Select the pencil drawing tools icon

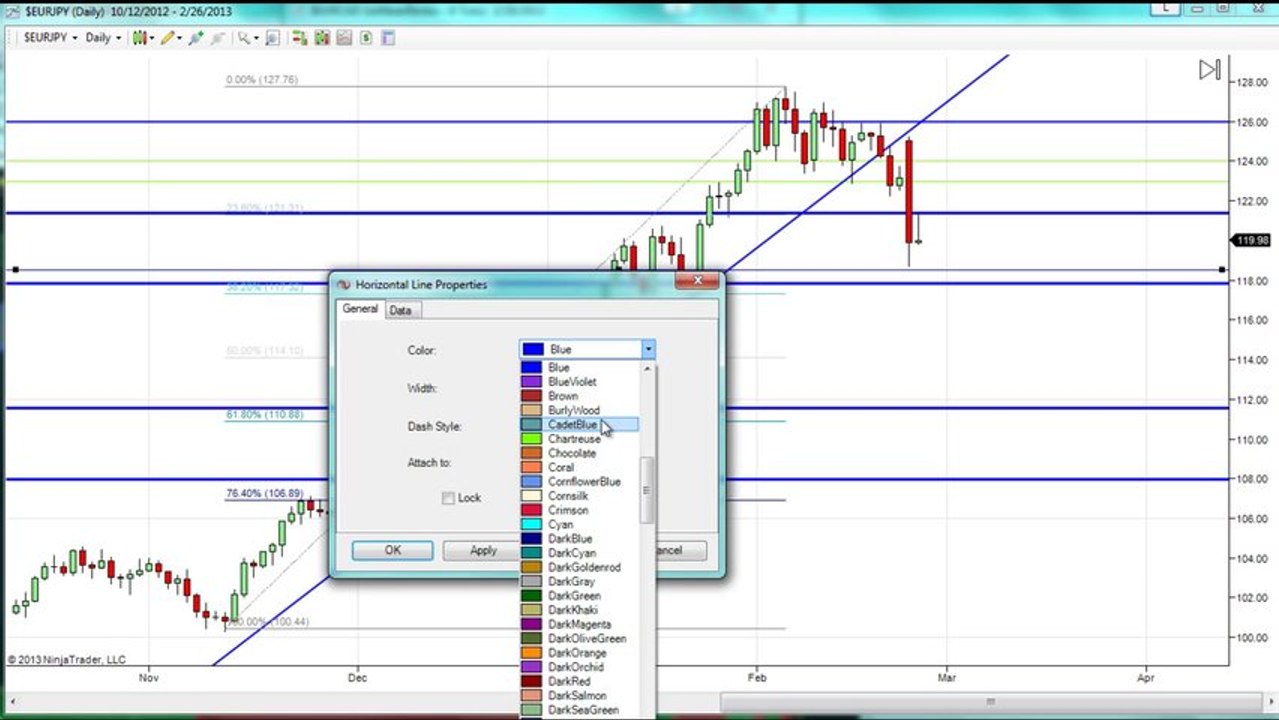(168, 38)
